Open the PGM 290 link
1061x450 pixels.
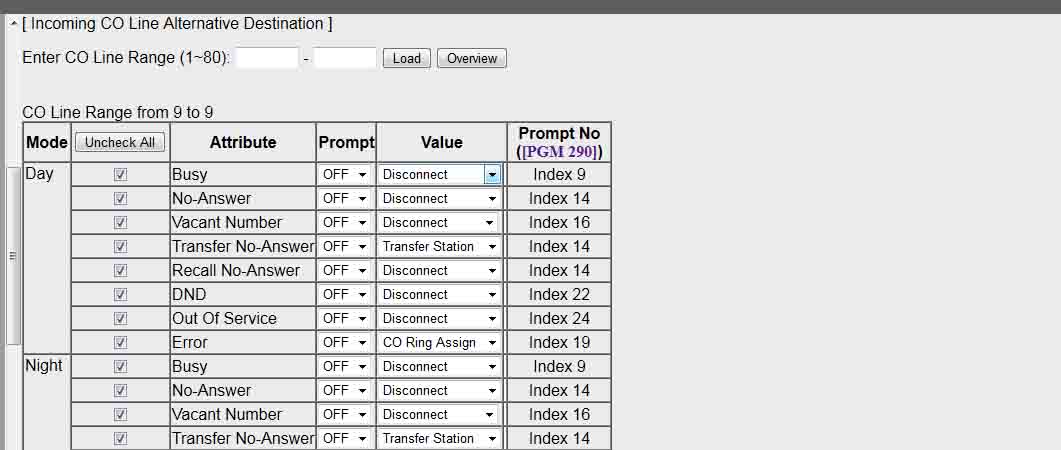(x=560, y=152)
